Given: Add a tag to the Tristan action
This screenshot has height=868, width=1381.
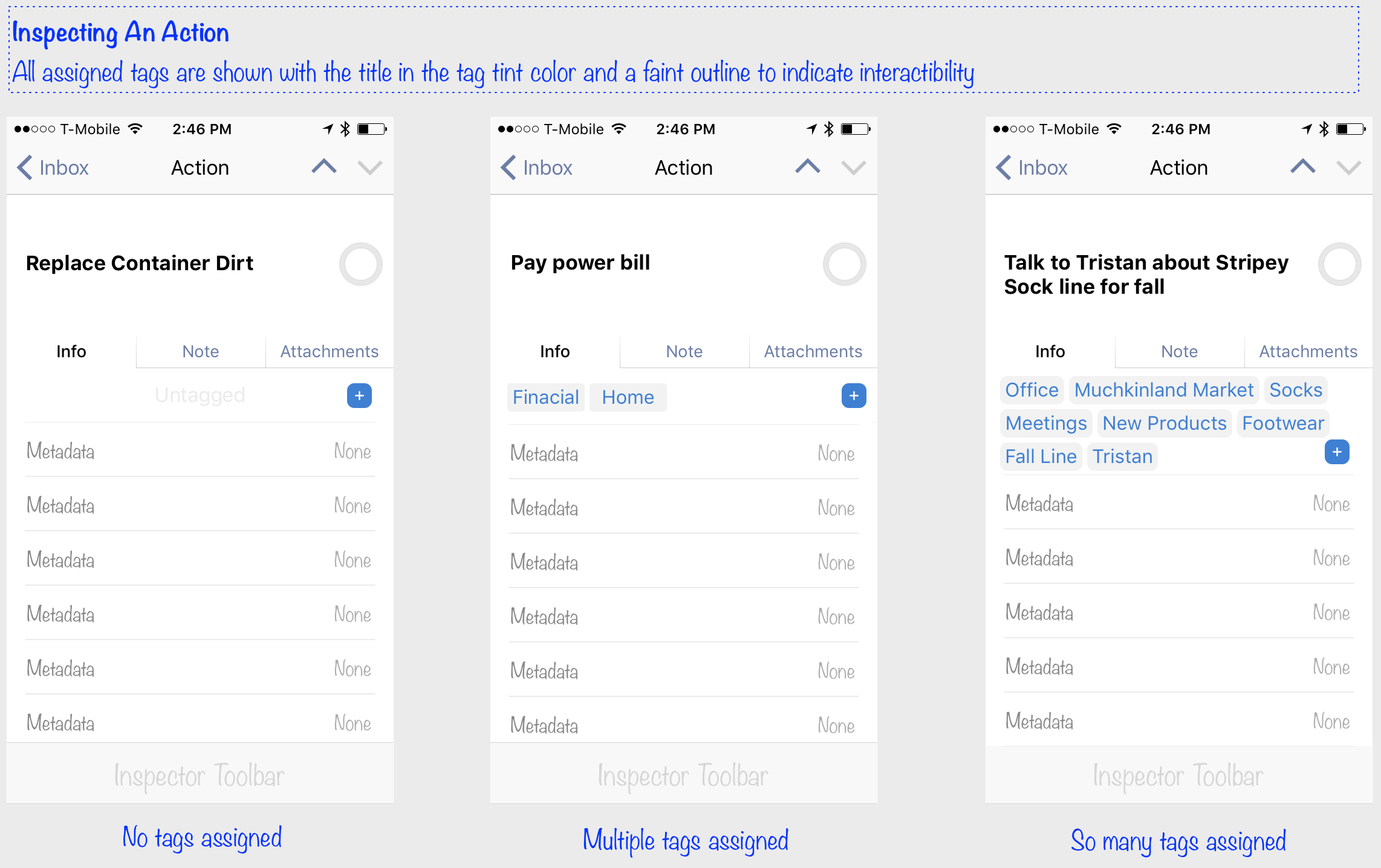Looking at the screenshot, I should click(x=1337, y=452).
